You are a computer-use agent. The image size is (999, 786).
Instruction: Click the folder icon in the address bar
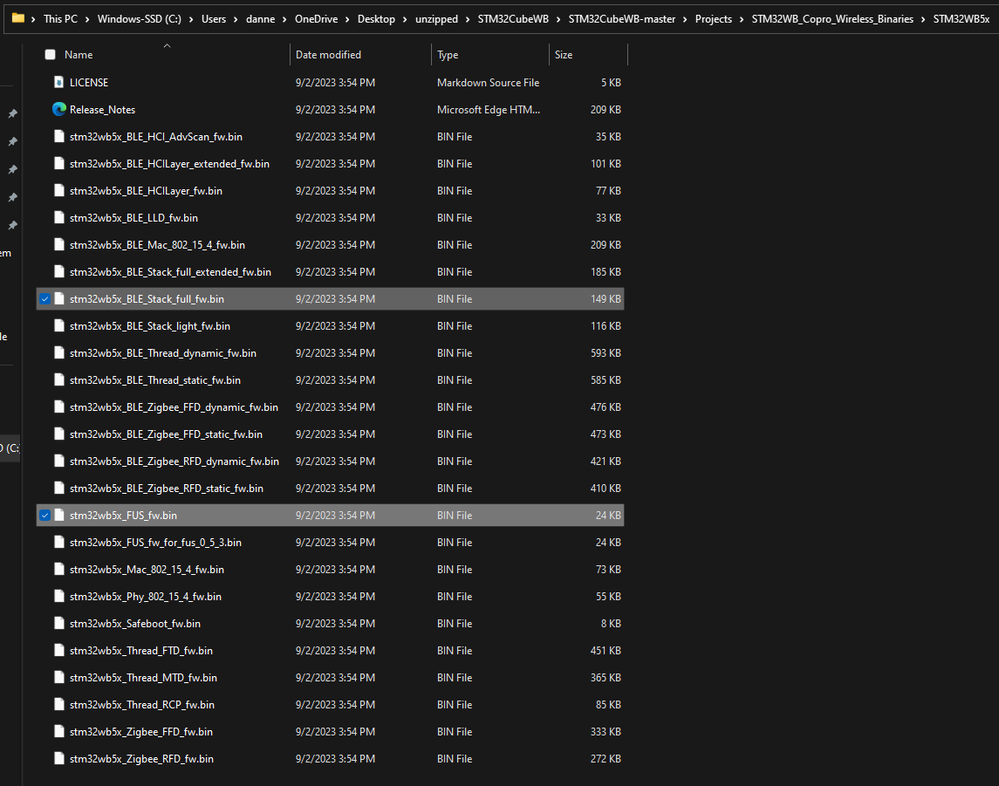tap(18, 18)
